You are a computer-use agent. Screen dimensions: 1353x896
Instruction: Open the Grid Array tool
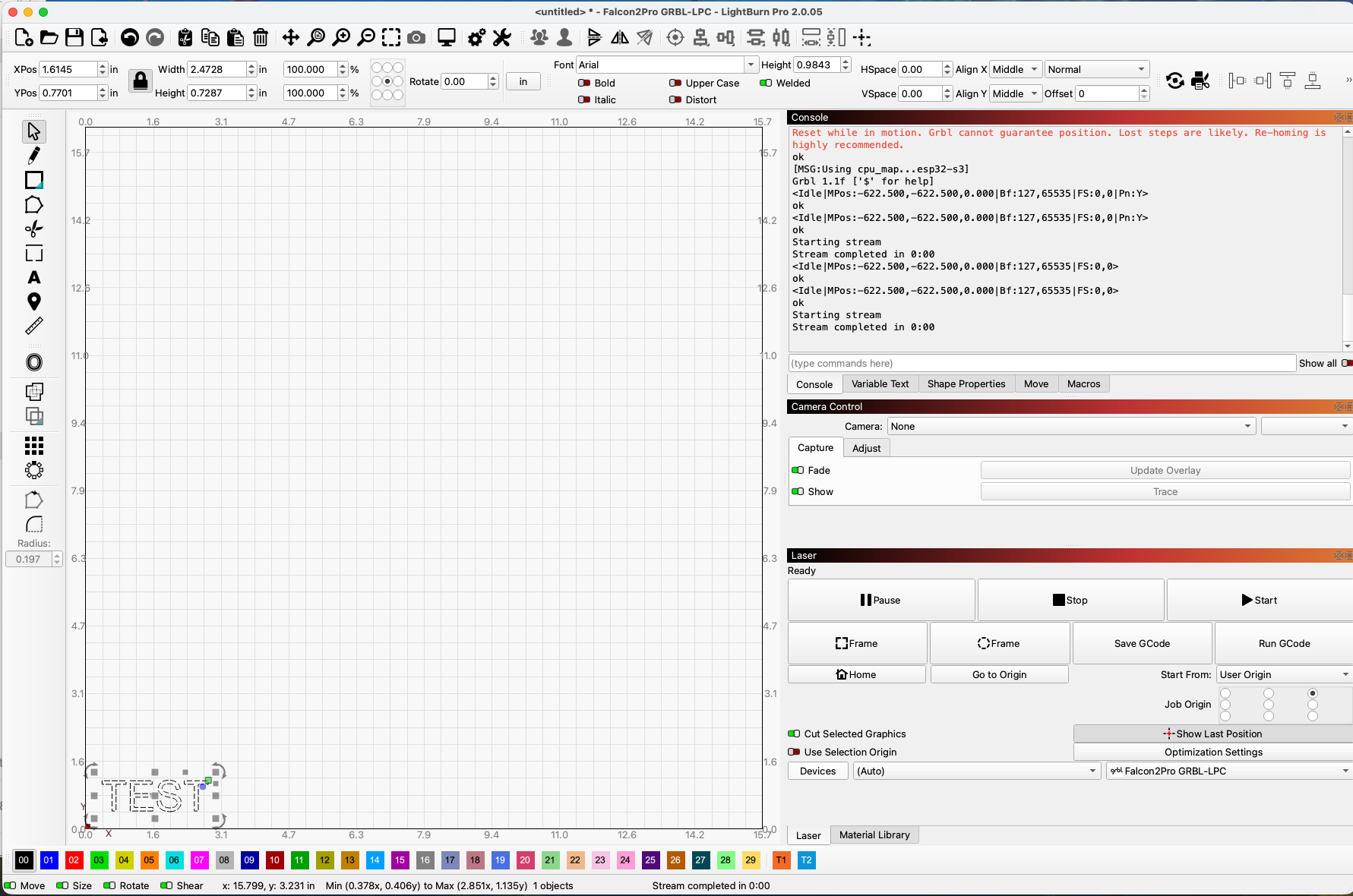point(33,446)
